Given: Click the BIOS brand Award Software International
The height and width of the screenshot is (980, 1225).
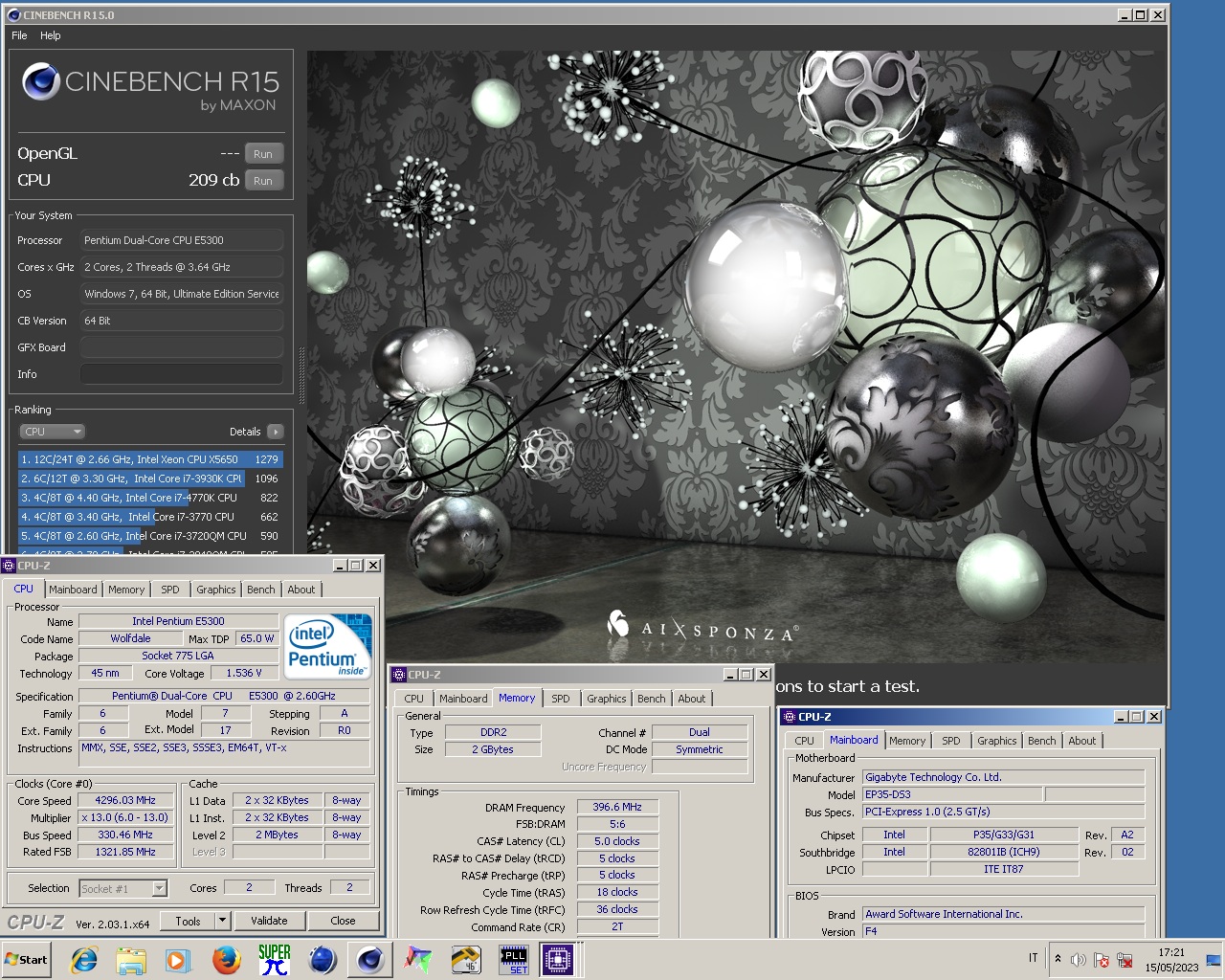Looking at the screenshot, I should click(1004, 914).
